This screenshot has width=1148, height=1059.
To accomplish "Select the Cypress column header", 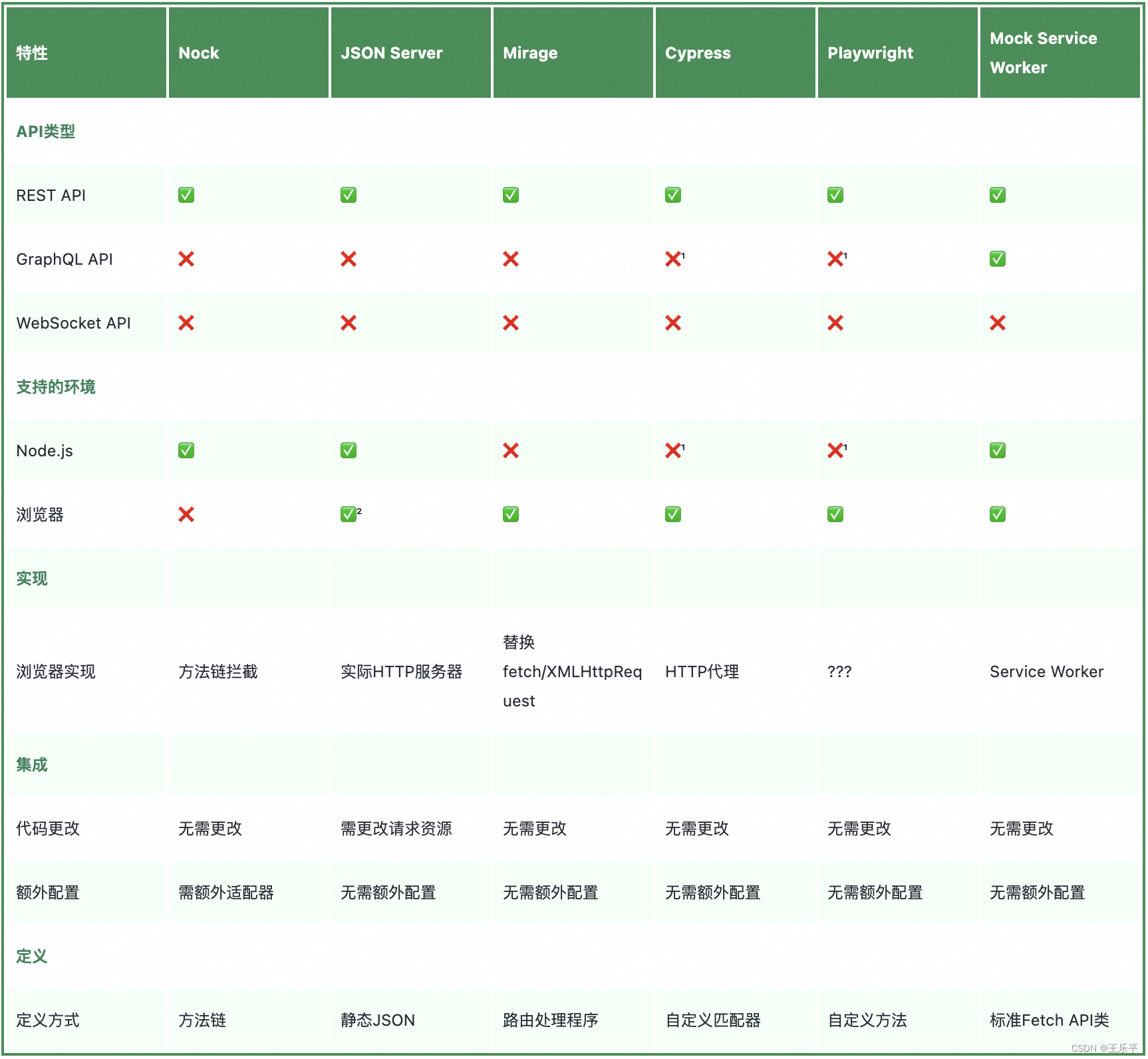I will [x=736, y=53].
